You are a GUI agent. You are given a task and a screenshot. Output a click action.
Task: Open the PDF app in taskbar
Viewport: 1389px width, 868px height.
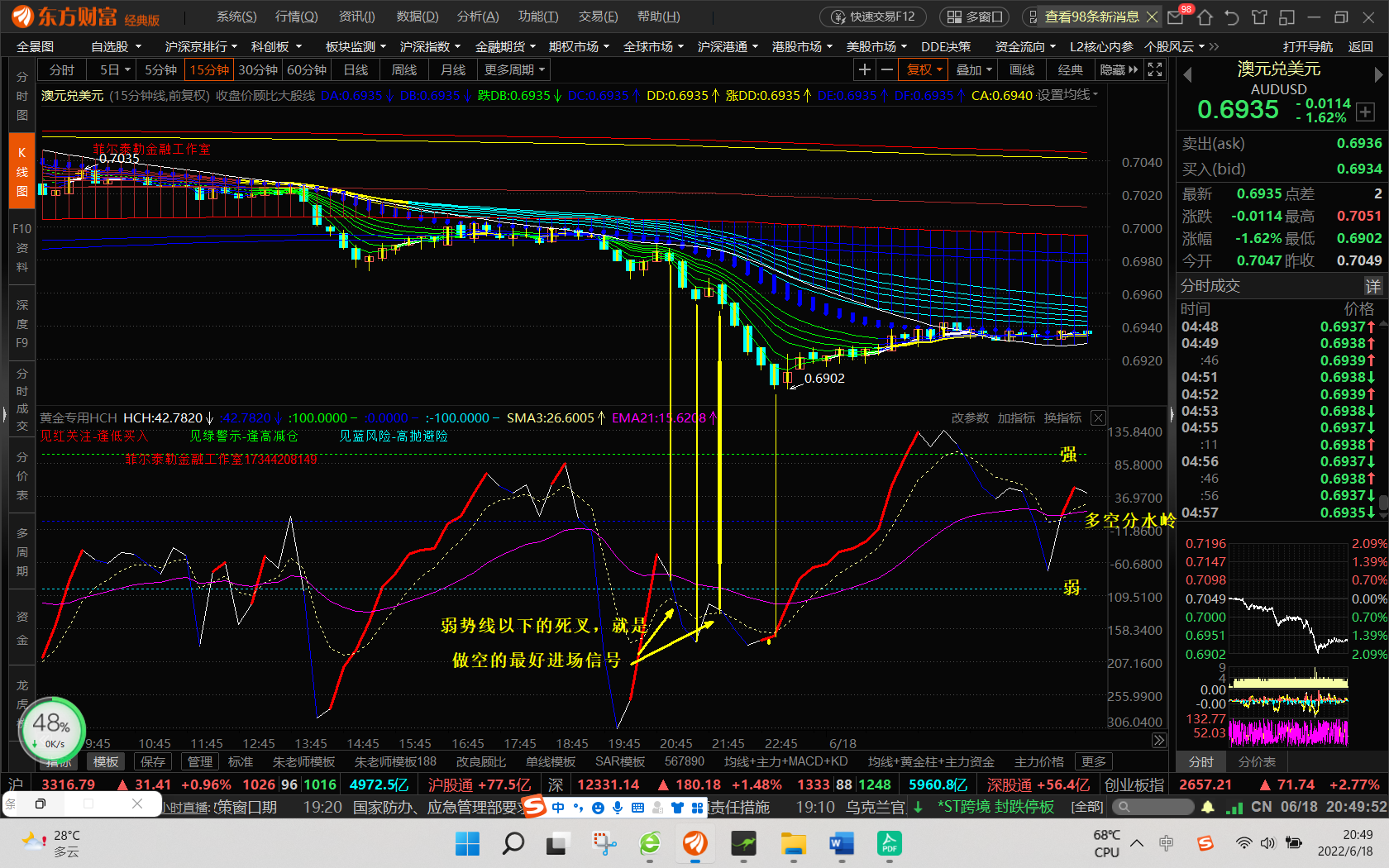pyautogui.click(x=889, y=843)
